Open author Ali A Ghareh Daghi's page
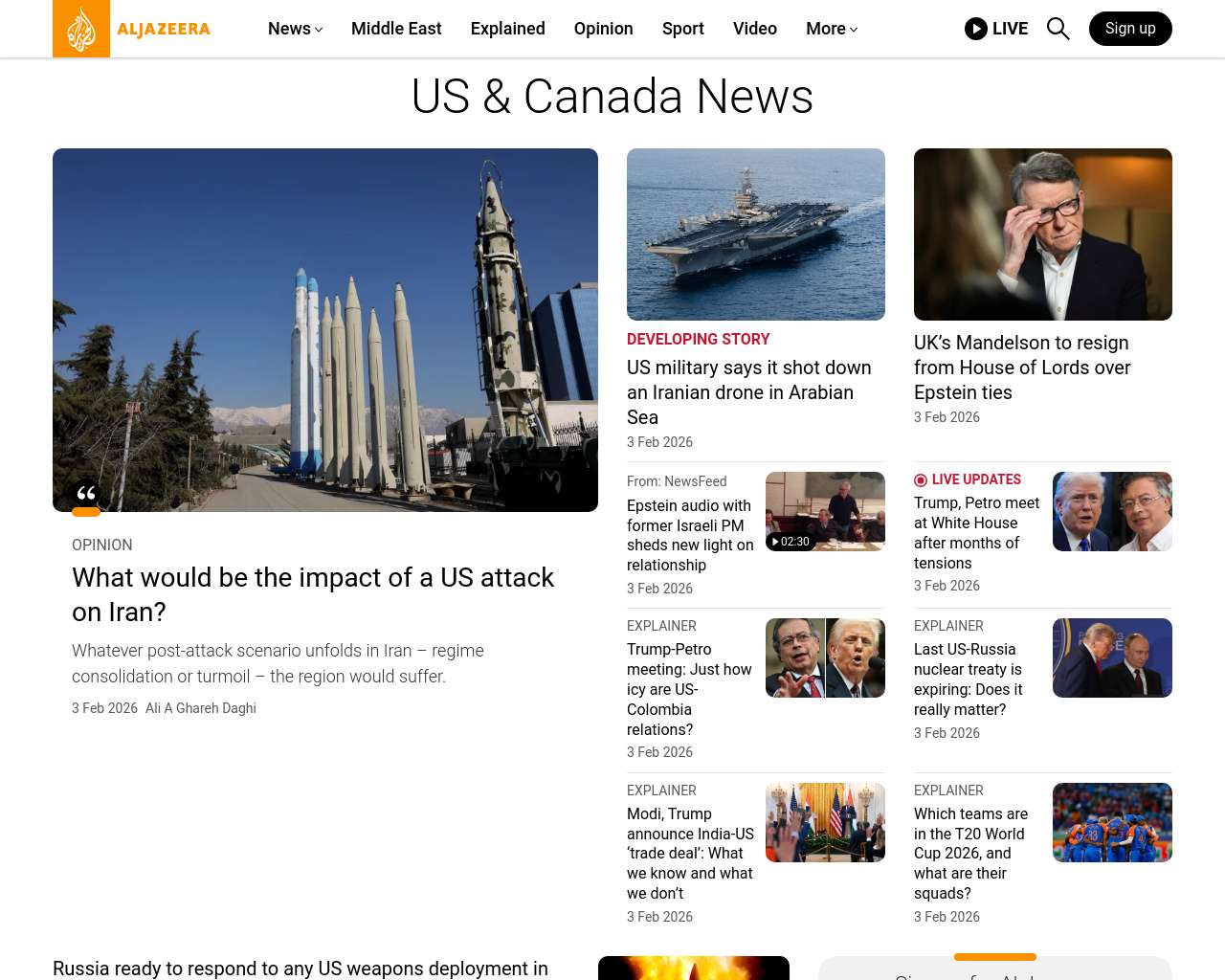Screen dimensions: 1225x980 pos(201,708)
